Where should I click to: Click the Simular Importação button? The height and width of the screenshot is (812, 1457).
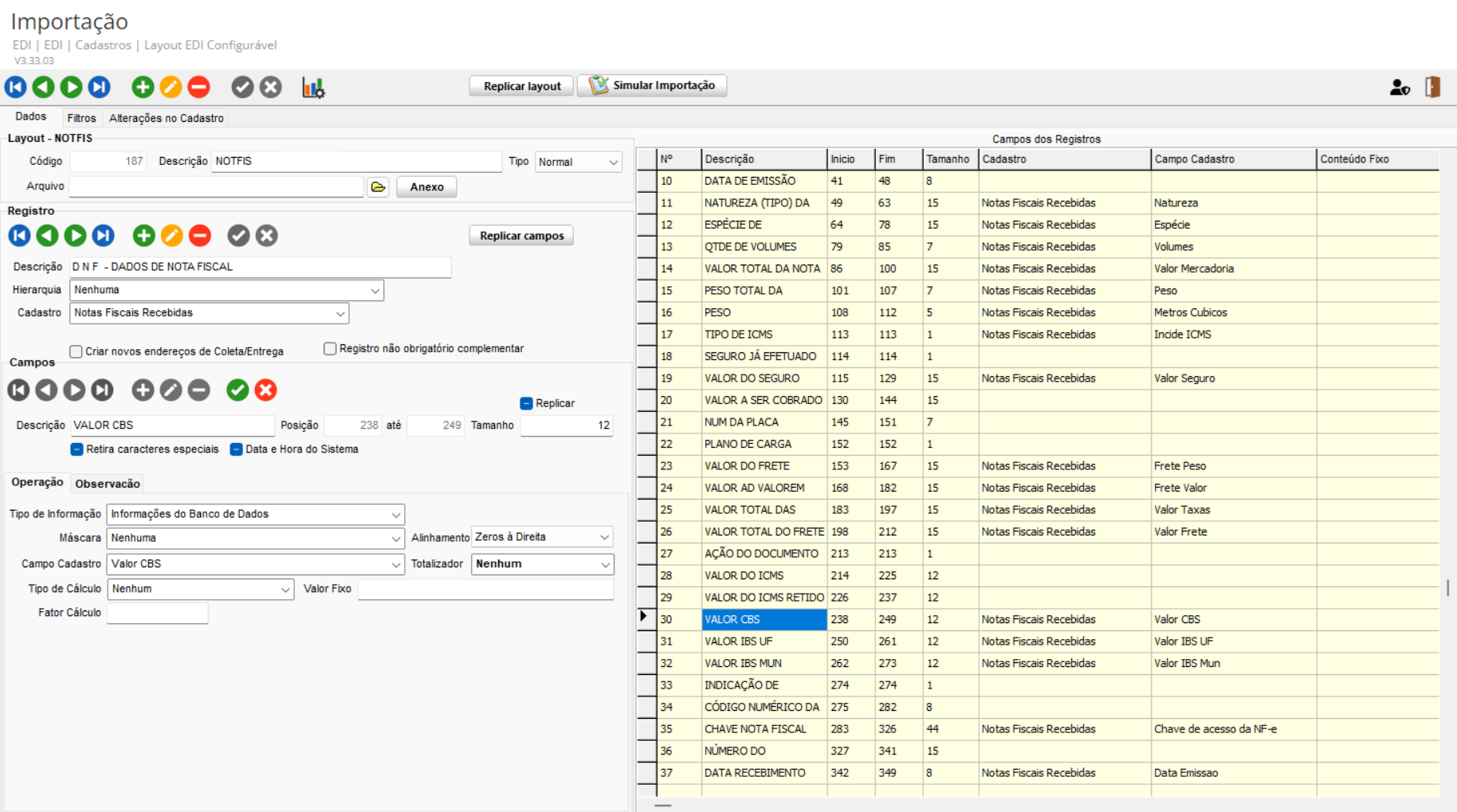coord(652,85)
